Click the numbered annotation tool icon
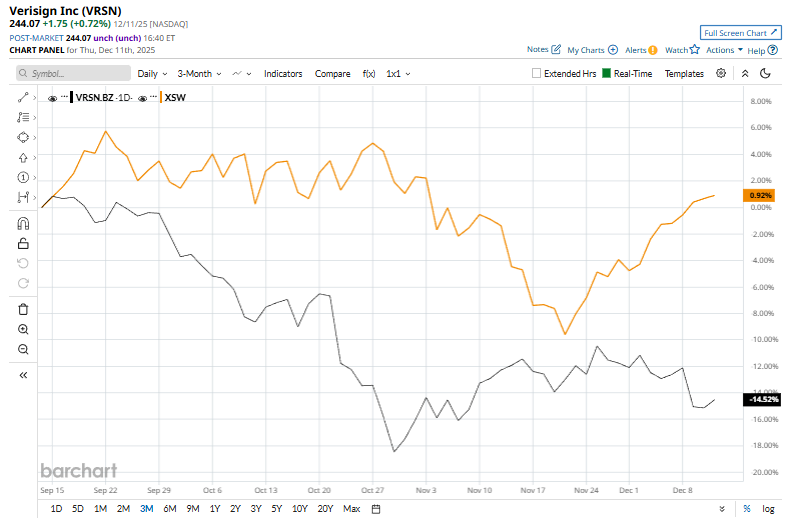This screenshot has height=523, width=785. pos(23,178)
